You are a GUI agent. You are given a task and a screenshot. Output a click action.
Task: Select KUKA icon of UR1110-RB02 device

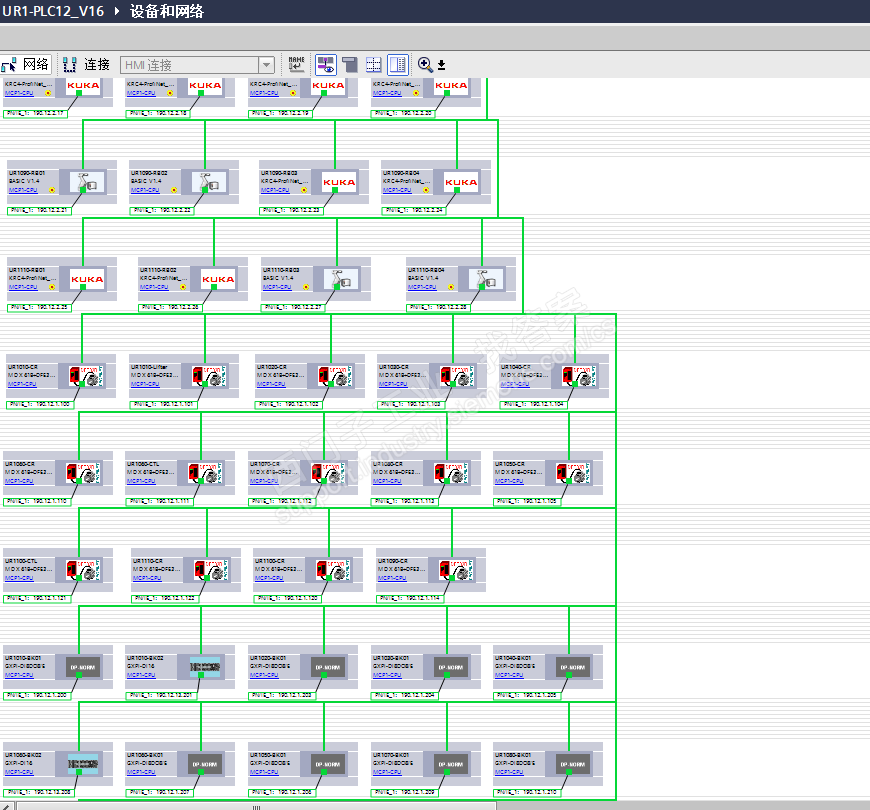point(218,279)
